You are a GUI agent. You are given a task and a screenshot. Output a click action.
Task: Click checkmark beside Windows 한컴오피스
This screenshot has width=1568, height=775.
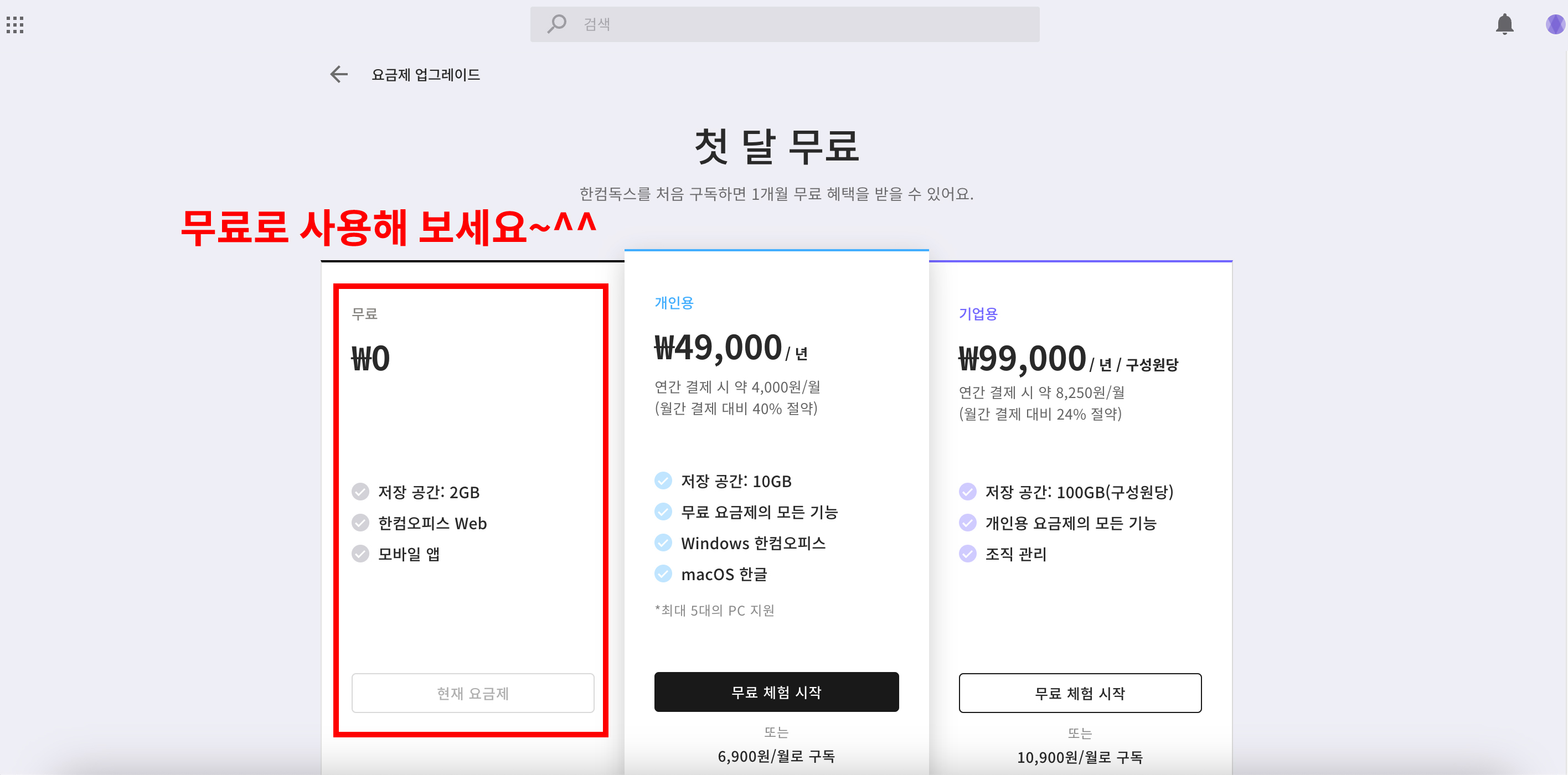click(663, 542)
